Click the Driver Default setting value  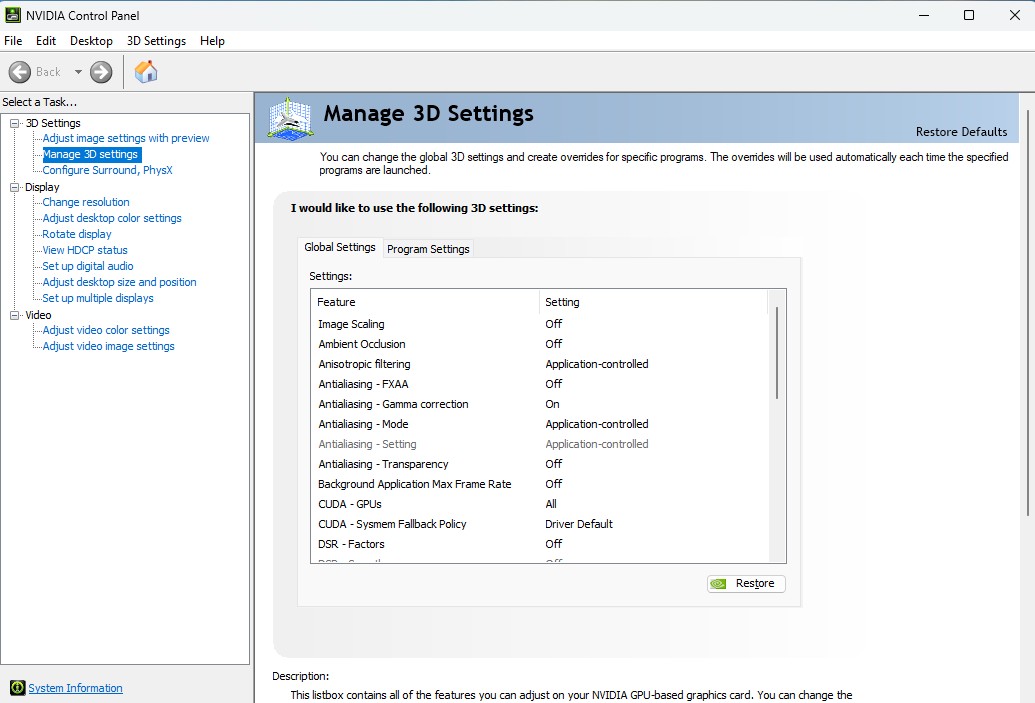click(x=579, y=524)
